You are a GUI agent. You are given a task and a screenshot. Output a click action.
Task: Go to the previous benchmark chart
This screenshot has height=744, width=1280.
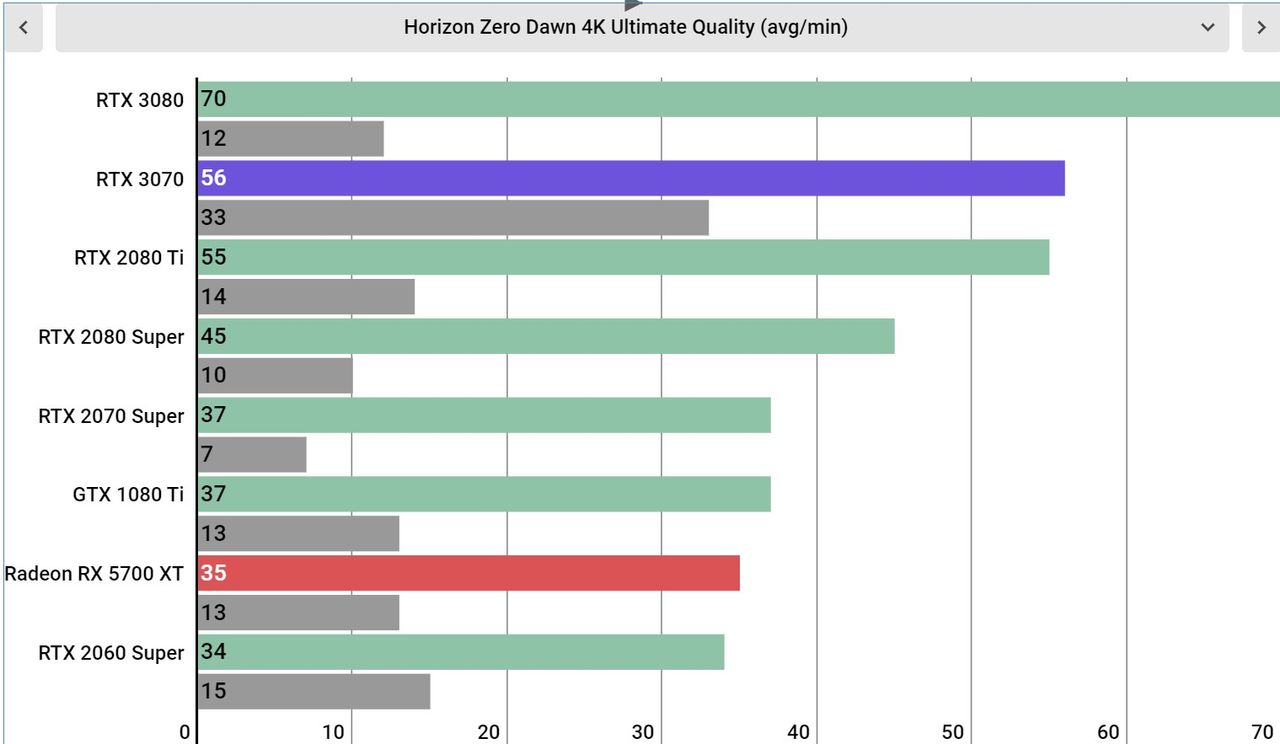tap(23, 28)
